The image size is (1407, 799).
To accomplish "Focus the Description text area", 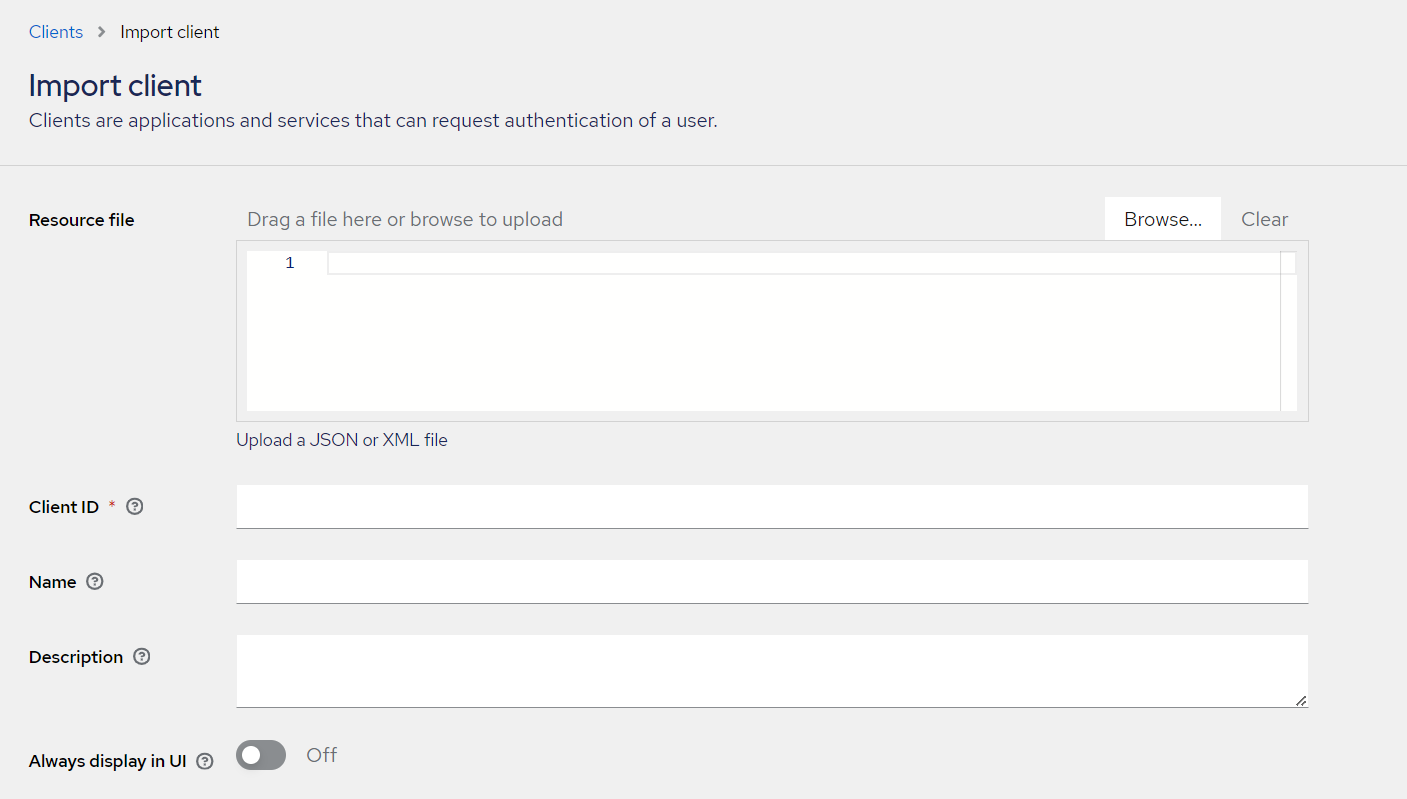I will pos(771,670).
